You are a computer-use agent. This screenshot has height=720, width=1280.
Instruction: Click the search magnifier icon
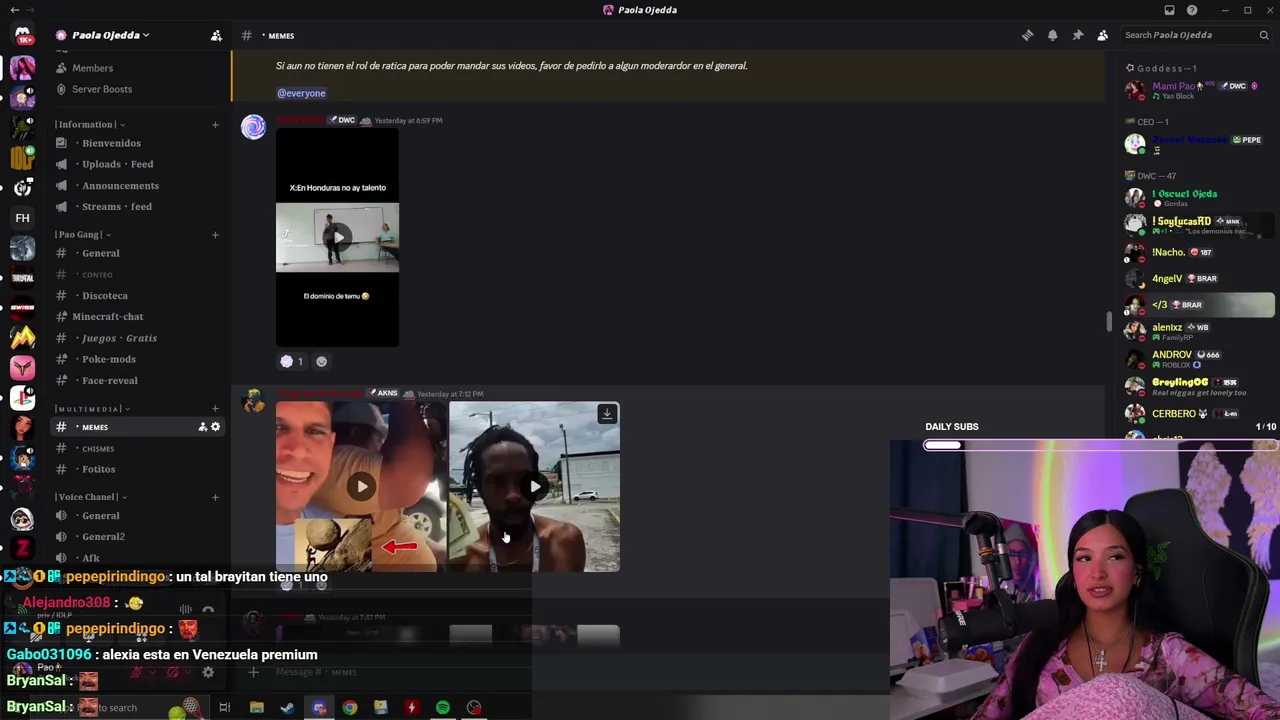pos(1264,35)
